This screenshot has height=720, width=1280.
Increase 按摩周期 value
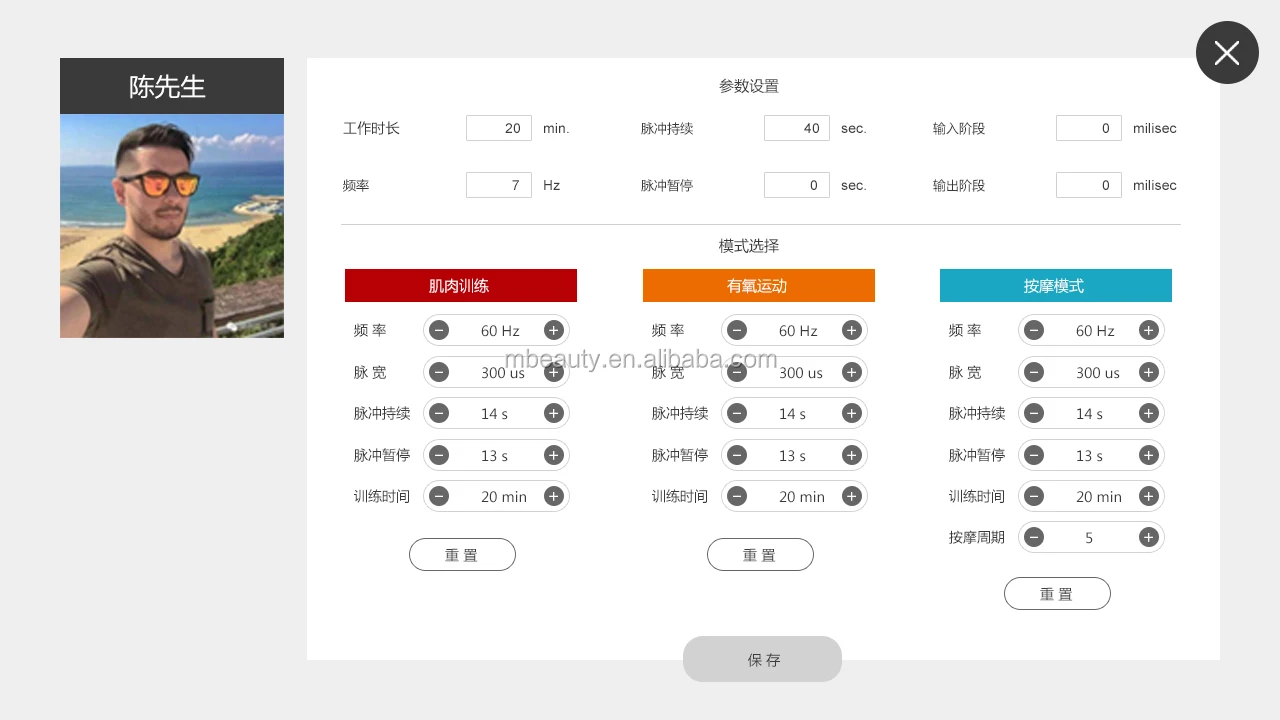[x=1148, y=537]
